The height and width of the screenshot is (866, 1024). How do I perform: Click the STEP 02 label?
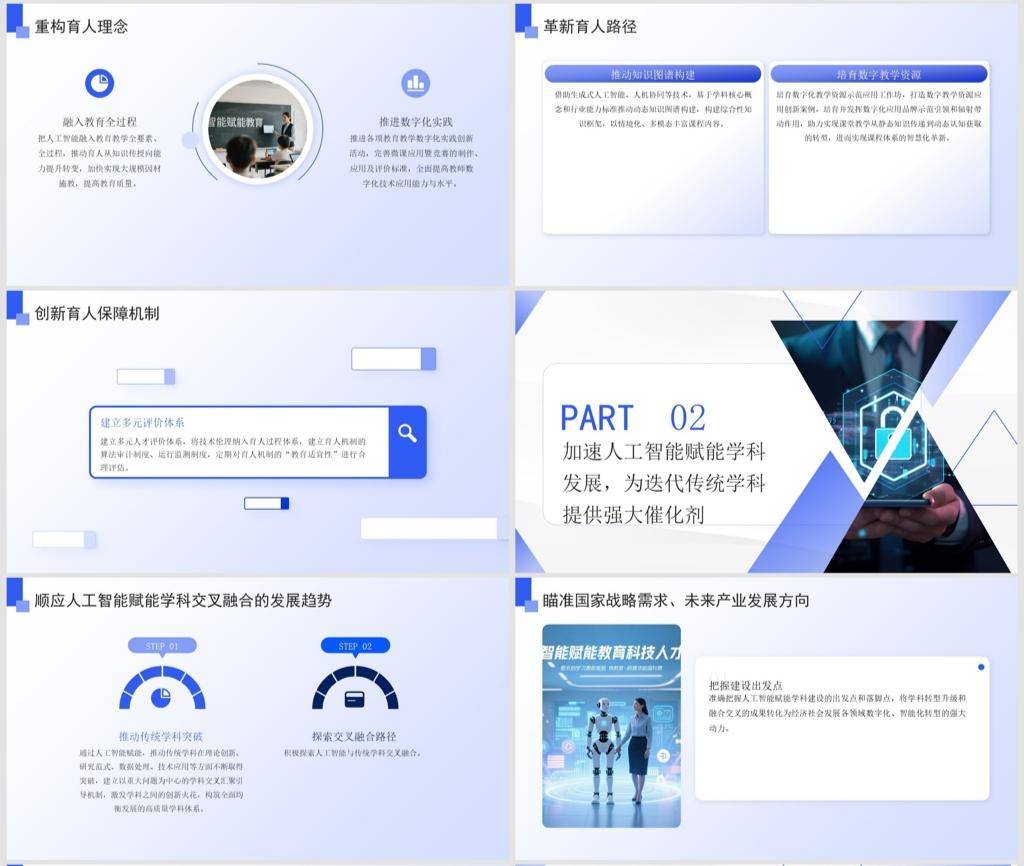pos(354,646)
